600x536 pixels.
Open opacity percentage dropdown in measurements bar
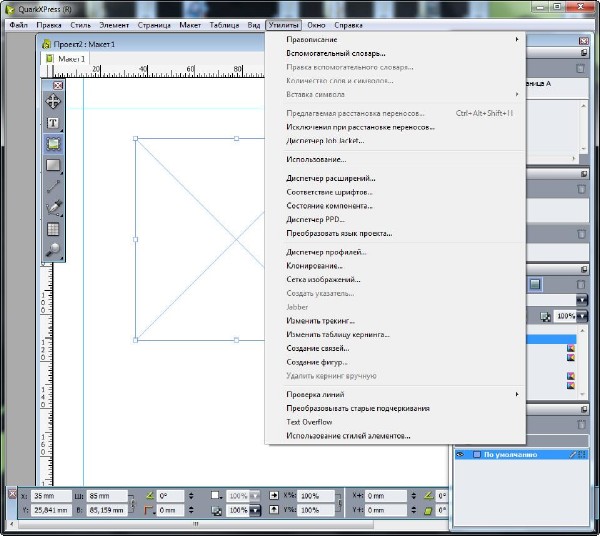(x=254, y=511)
